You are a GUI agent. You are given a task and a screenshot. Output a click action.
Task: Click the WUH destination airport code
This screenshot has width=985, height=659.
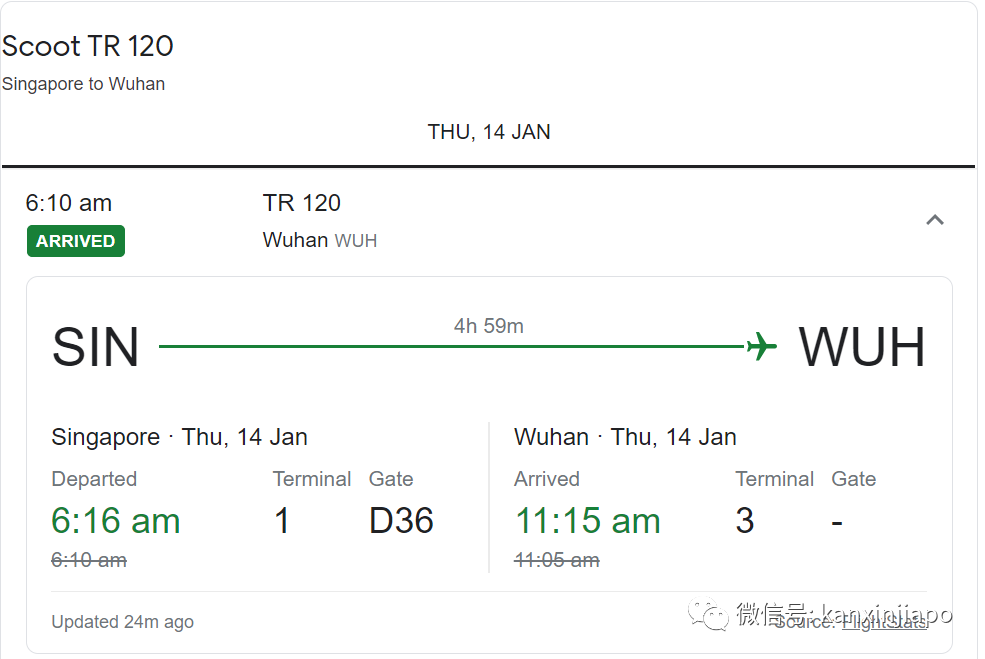tap(862, 348)
